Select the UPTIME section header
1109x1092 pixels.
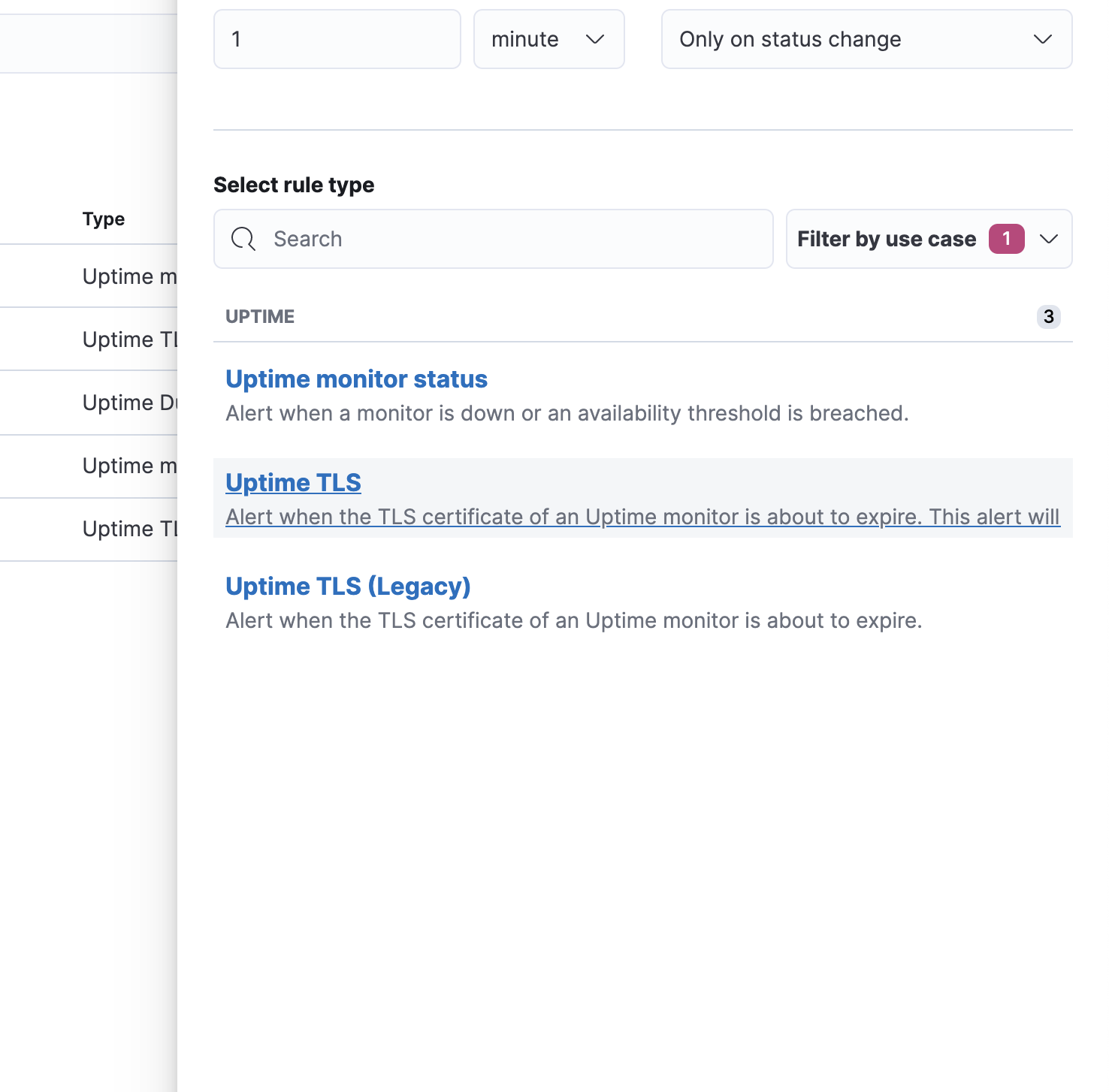pyautogui.click(x=260, y=316)
